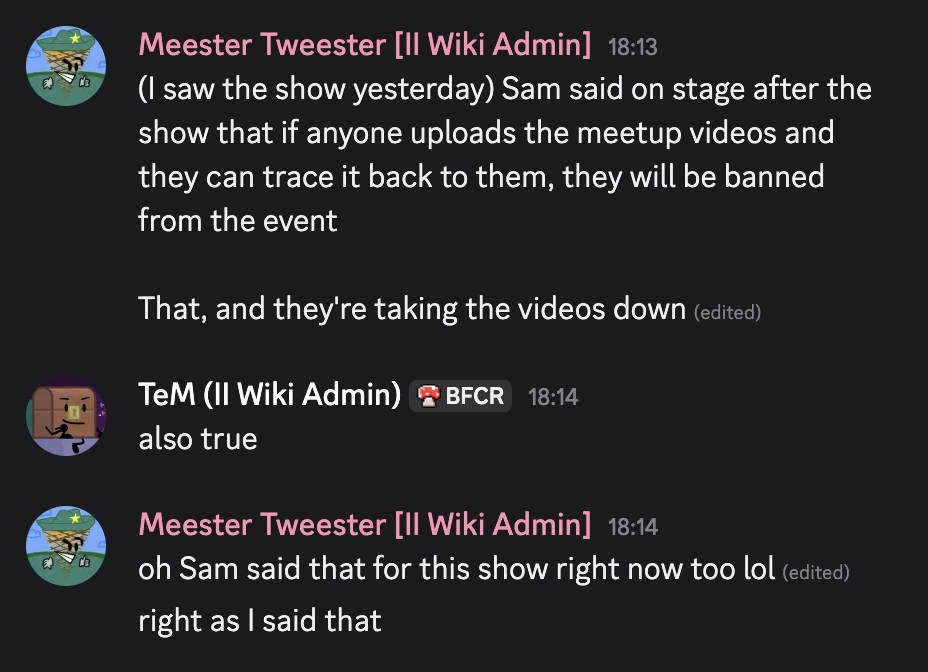Click the (edited) label after 'videos down'
This screenshot has height=672, width=928.
point(727,312)
